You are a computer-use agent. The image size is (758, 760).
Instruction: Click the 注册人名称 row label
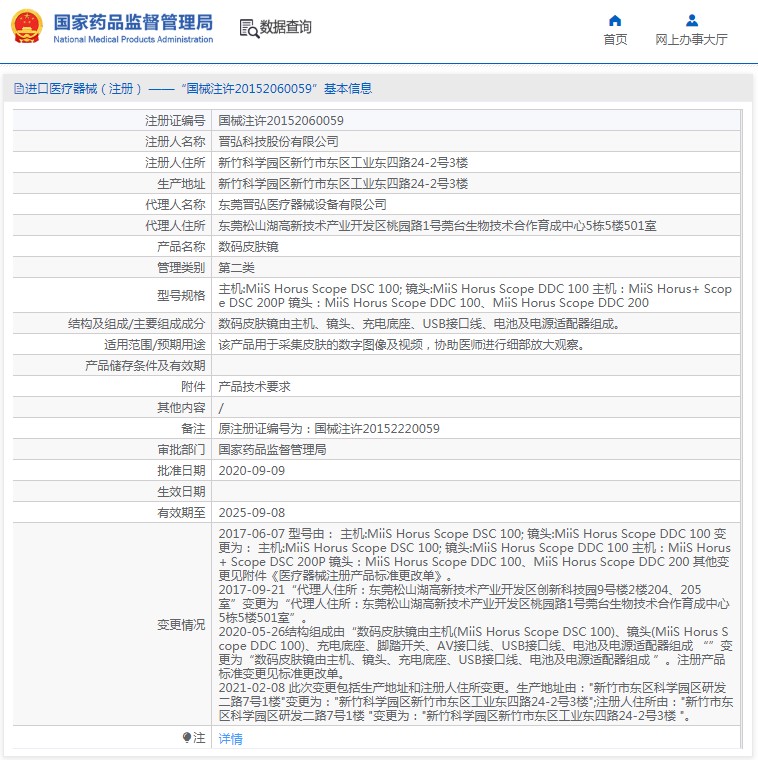click(x=175, y=142)
